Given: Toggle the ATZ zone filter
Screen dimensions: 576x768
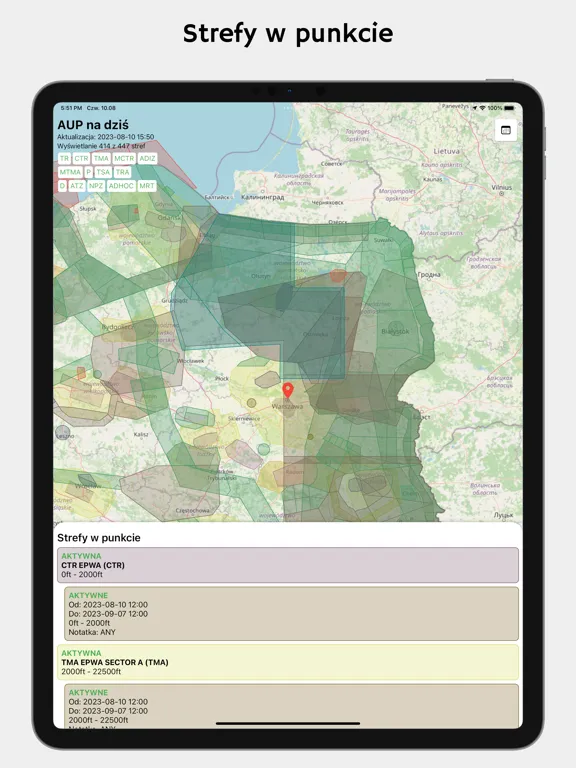Looking at the screenshot, I should coord(76,186).
